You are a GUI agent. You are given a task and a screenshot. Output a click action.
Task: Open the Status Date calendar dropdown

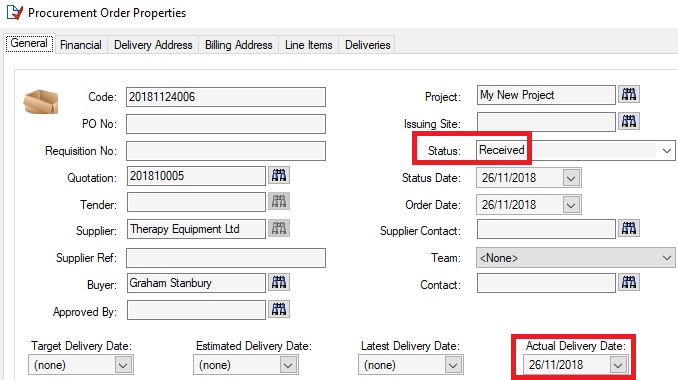(571, 178)
